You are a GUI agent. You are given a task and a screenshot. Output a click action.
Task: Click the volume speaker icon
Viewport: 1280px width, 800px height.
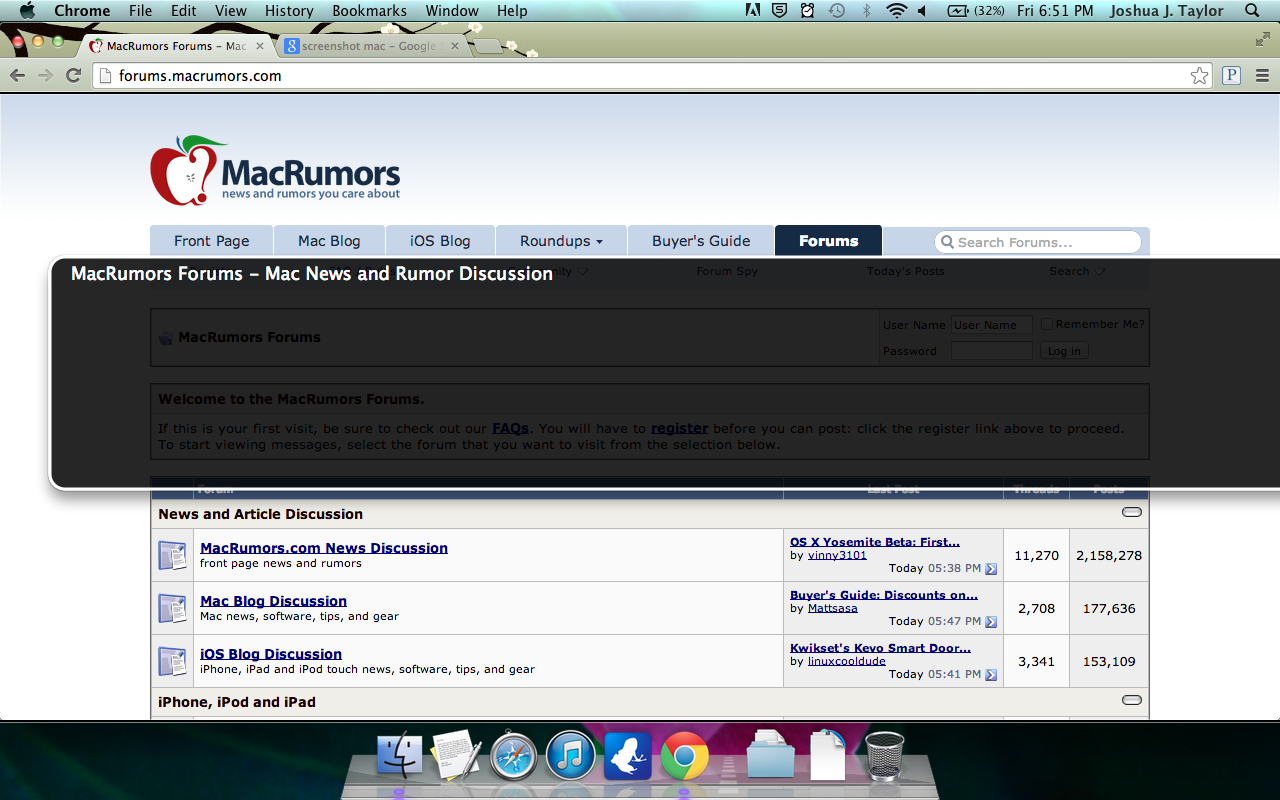coord(922,10)
